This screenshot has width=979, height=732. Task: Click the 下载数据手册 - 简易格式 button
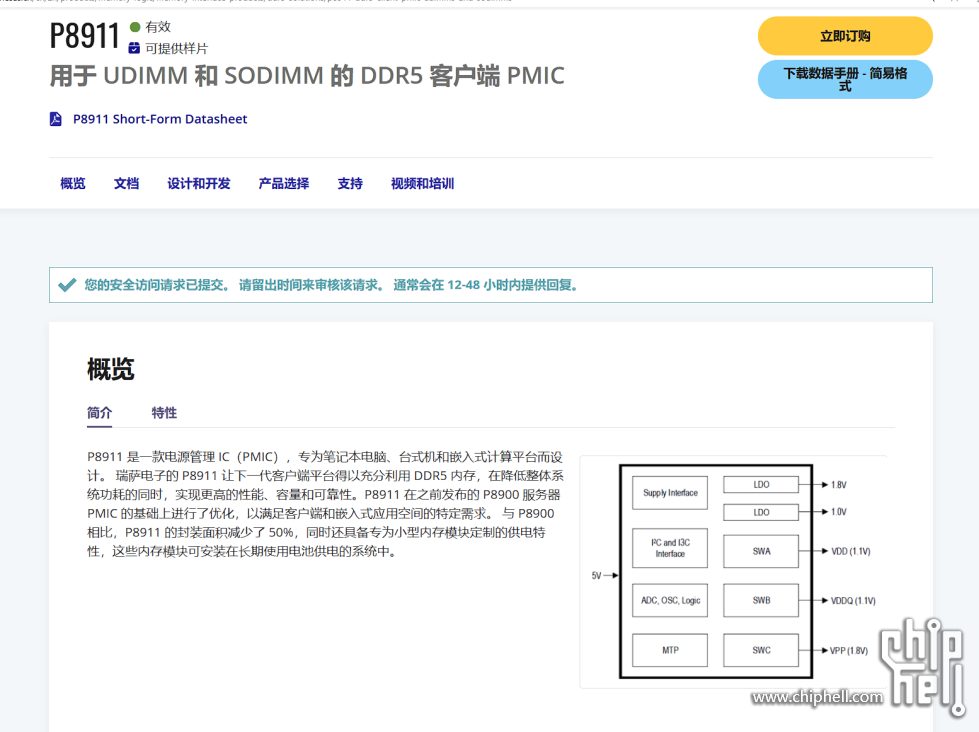tap(845, 79)
